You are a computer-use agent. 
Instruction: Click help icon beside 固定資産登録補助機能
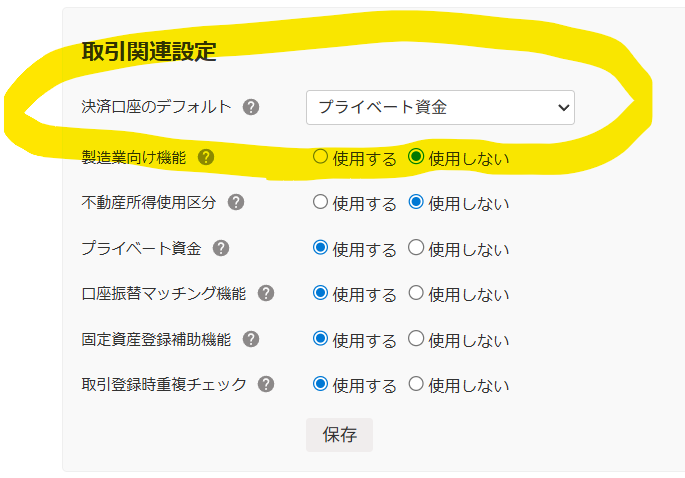[x=251, y=339]
